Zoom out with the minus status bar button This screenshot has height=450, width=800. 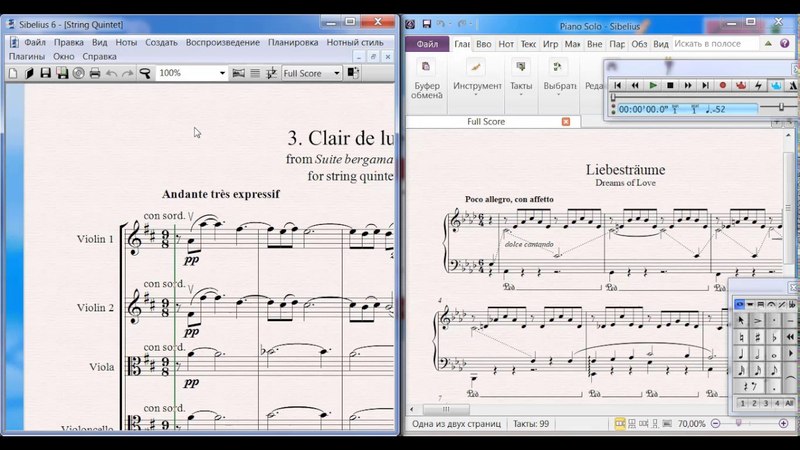(x=715, y=423)
